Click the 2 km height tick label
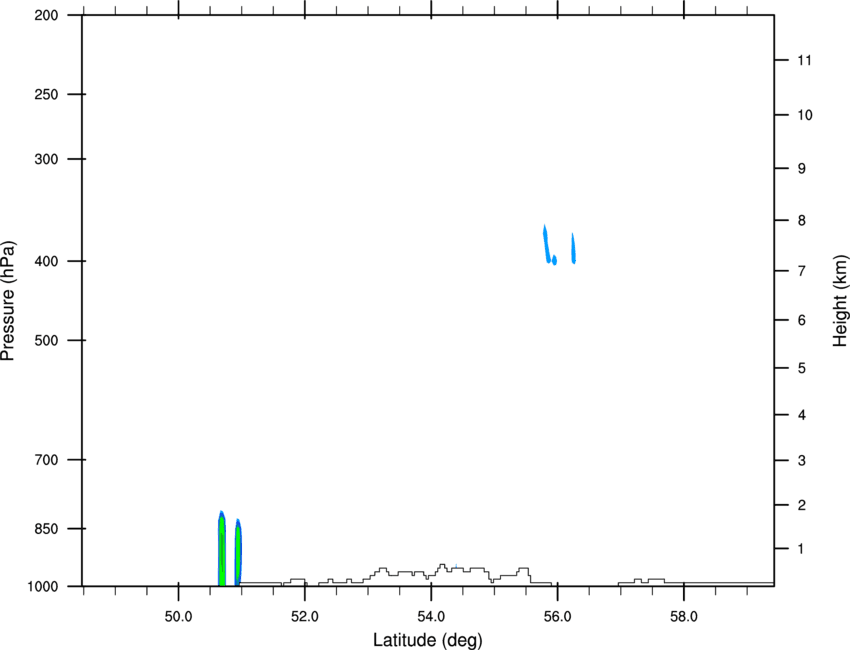The width and height of the screenshot is (850, 650). (802, 505)
